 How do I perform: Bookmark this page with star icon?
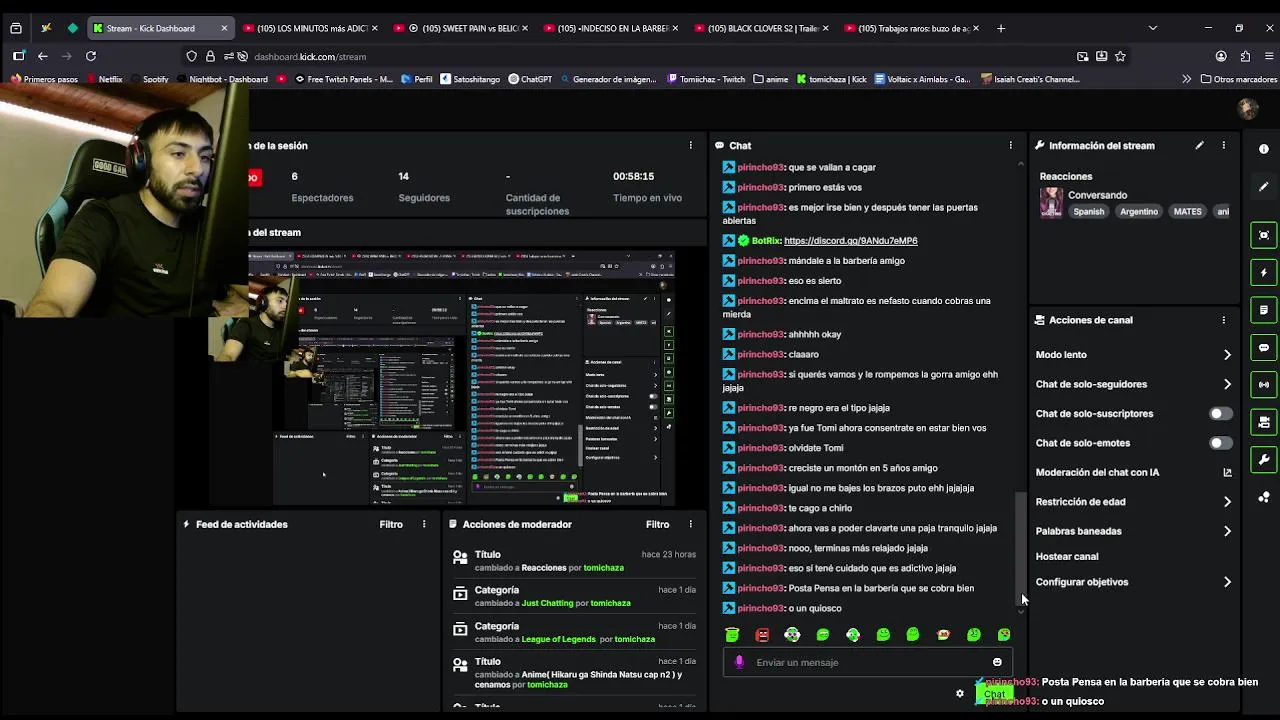[1120, 56]
